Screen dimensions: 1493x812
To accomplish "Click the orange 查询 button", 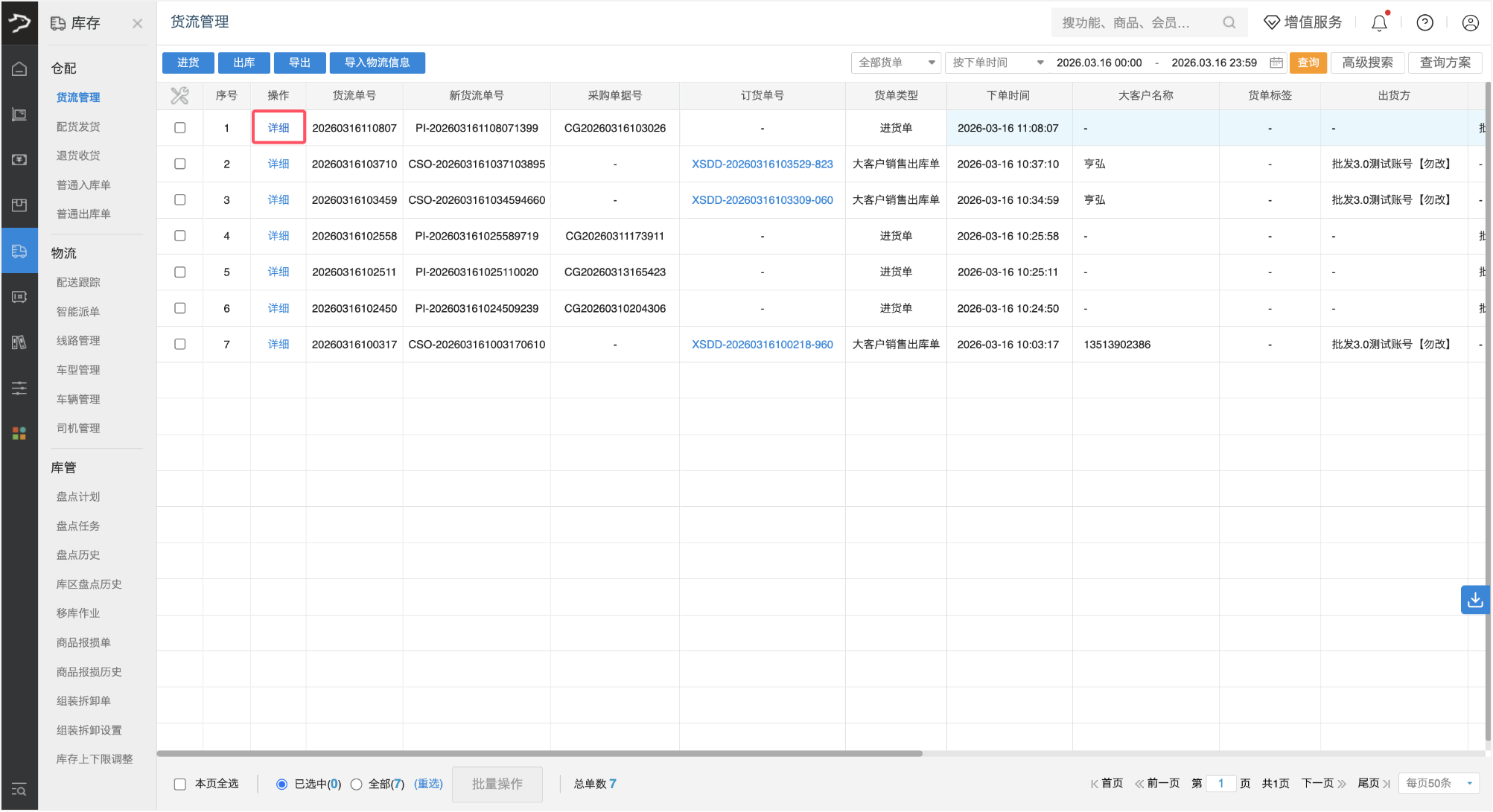I will [1308, 63].
